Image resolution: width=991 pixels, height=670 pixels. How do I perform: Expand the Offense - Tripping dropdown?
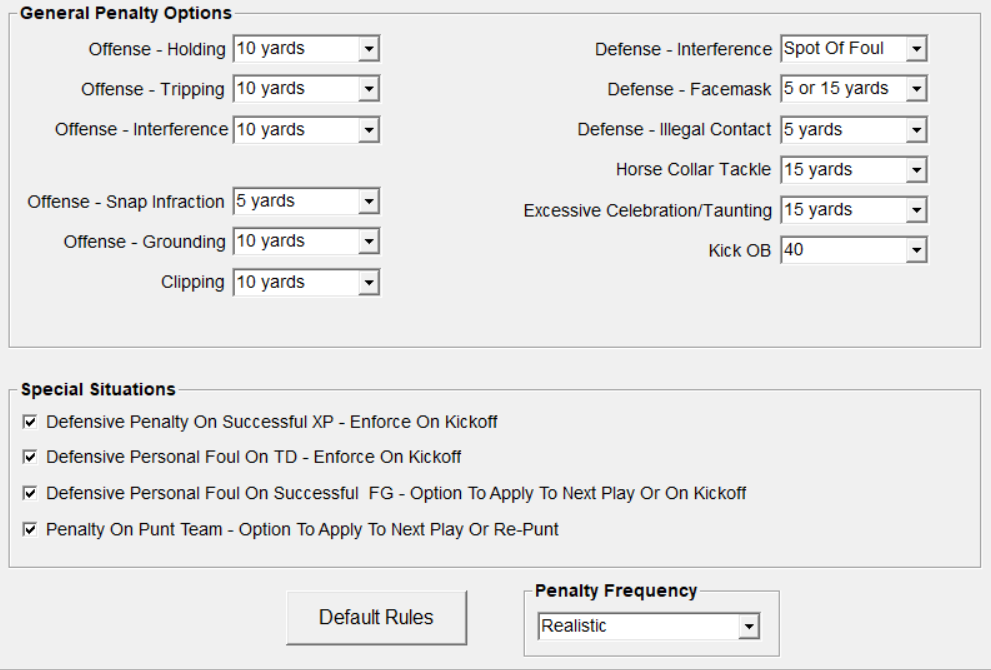coord(369,89)
